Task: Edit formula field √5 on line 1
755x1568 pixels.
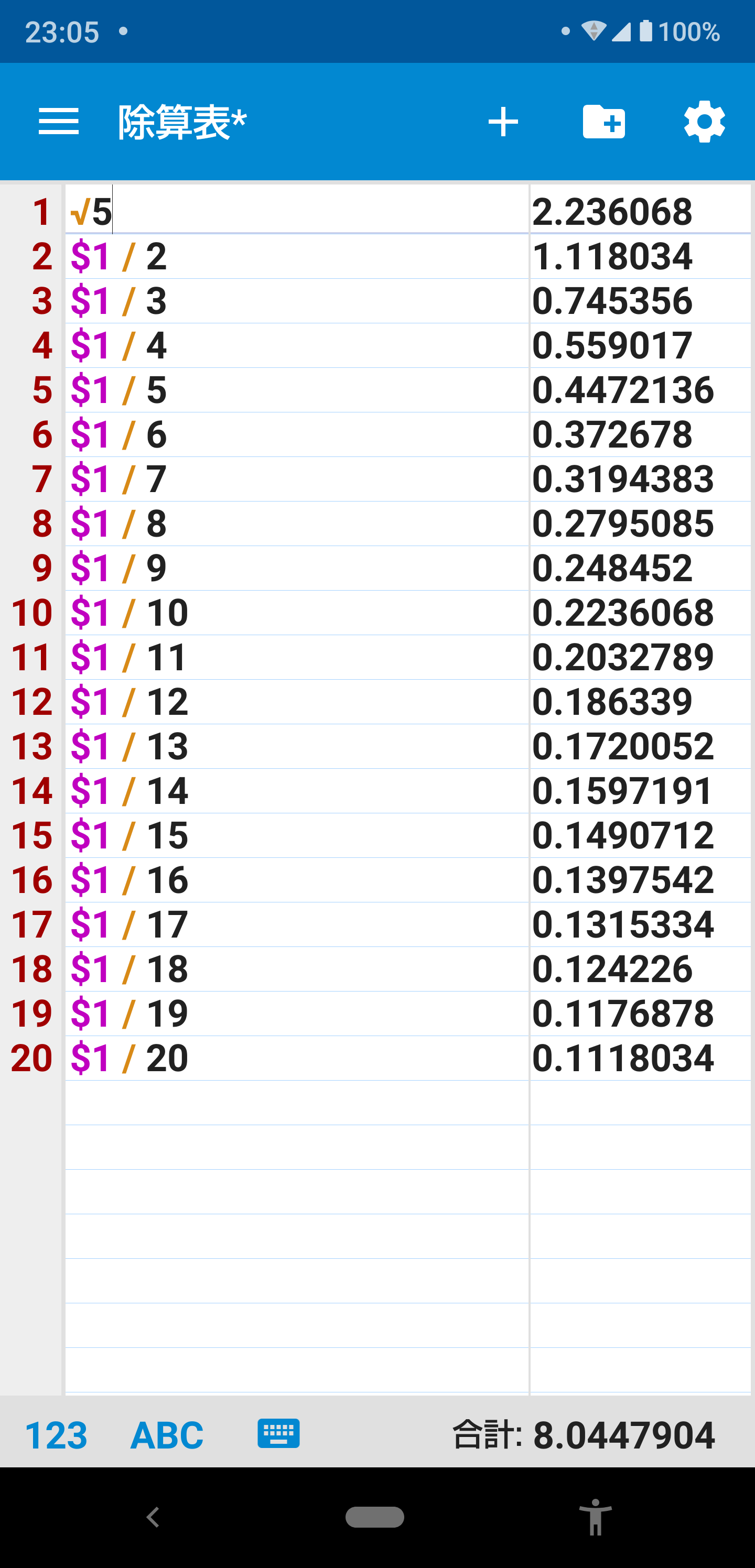Action: [297, 211]
